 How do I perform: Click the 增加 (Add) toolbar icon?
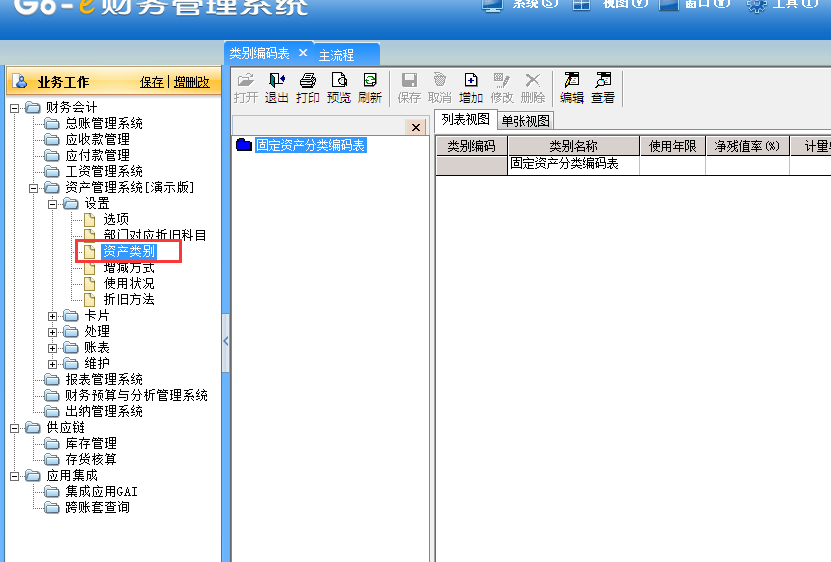tap(471, 88)
